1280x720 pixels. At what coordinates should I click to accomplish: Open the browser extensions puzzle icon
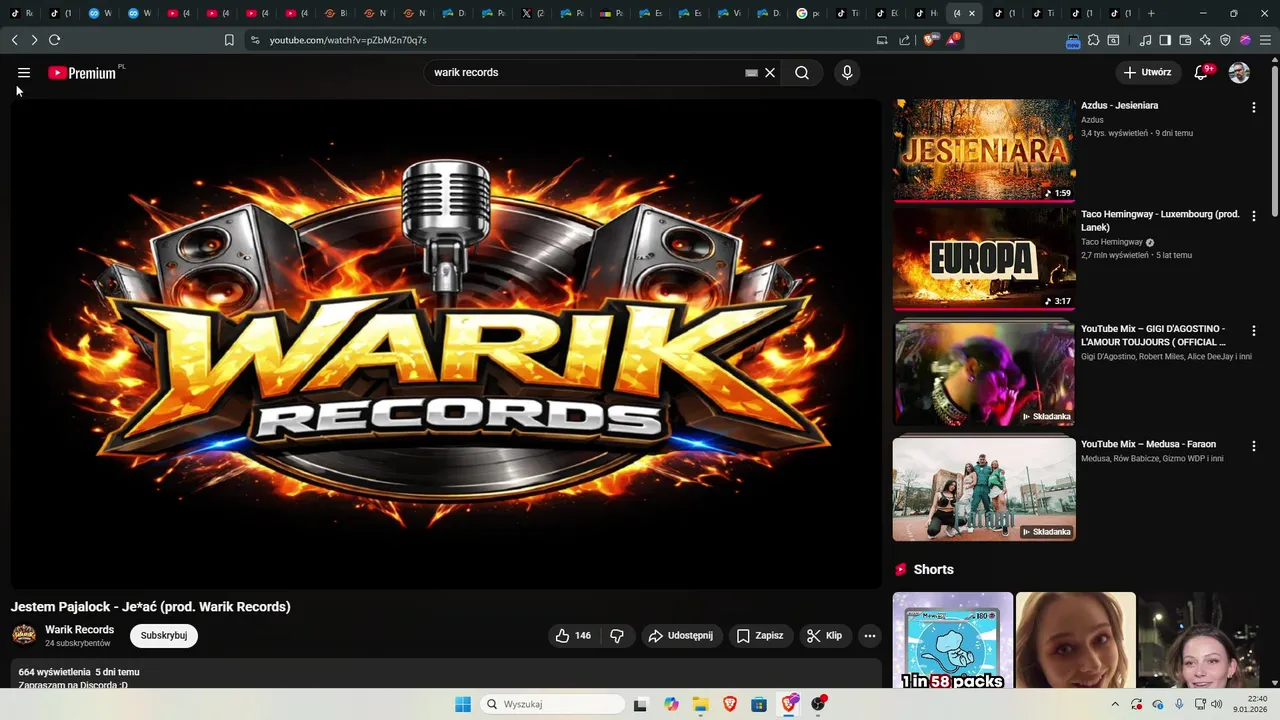1094,40
